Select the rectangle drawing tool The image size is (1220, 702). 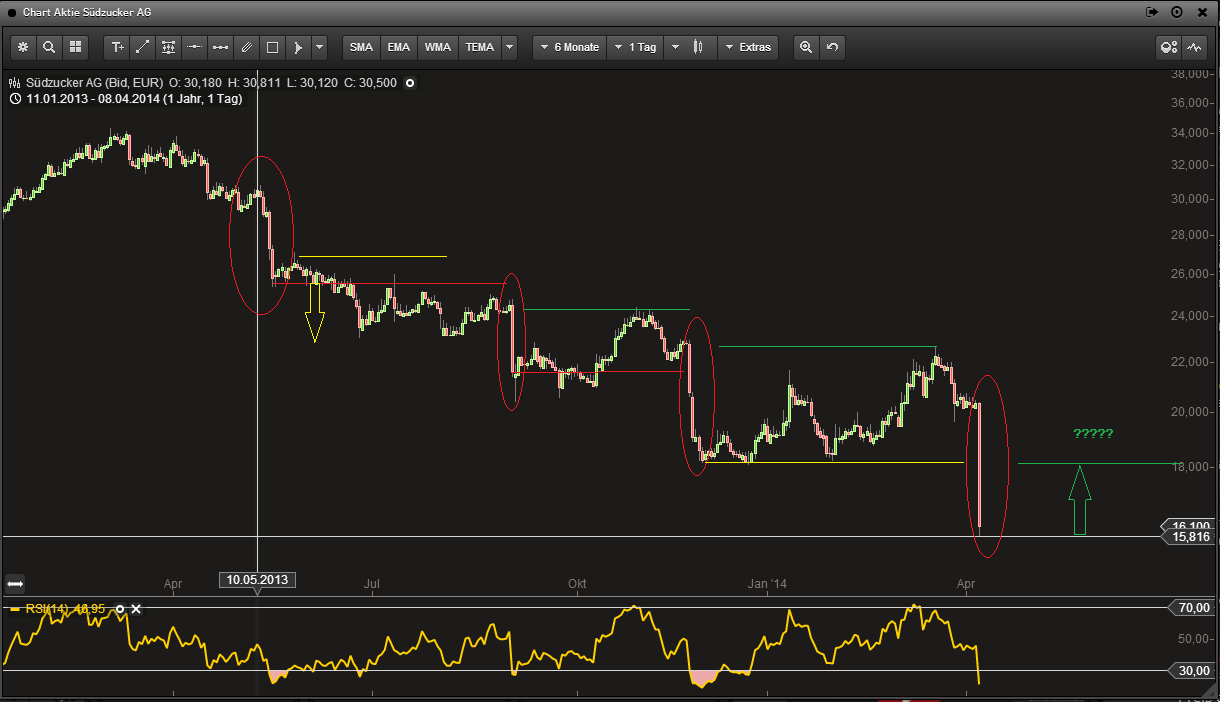coord(273,47)
